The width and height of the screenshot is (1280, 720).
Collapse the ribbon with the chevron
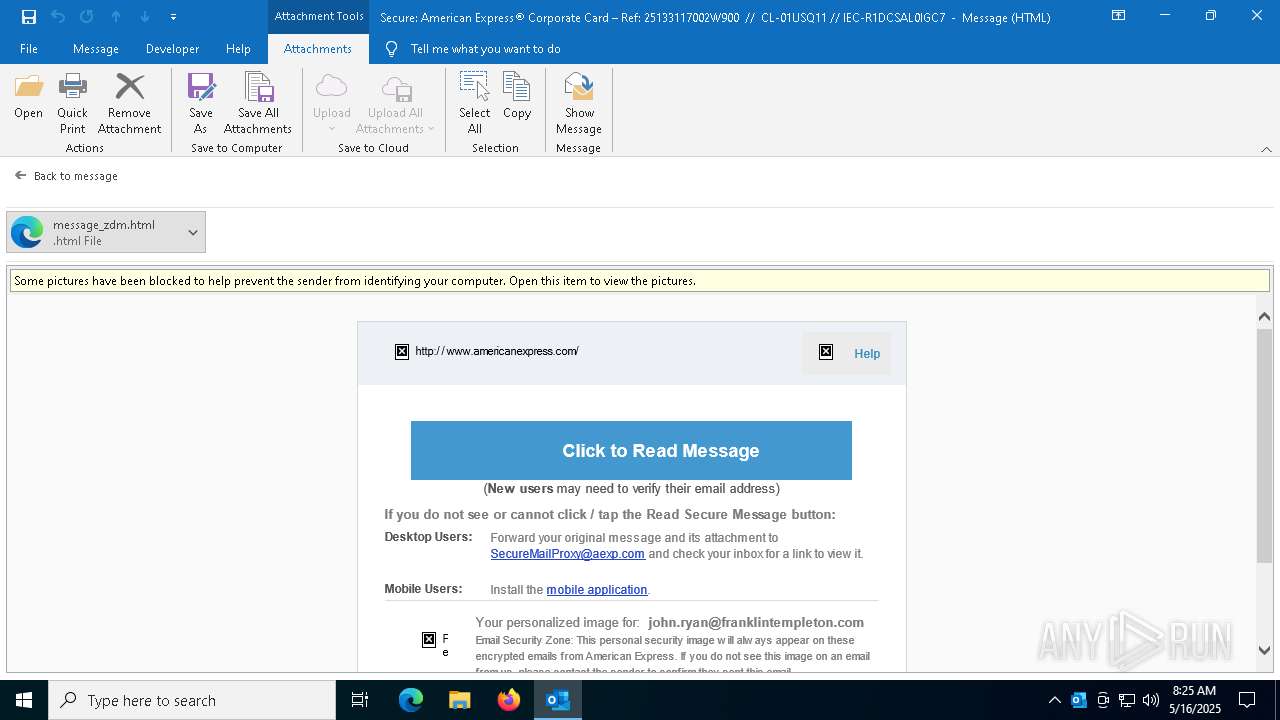coord(1266,149)
